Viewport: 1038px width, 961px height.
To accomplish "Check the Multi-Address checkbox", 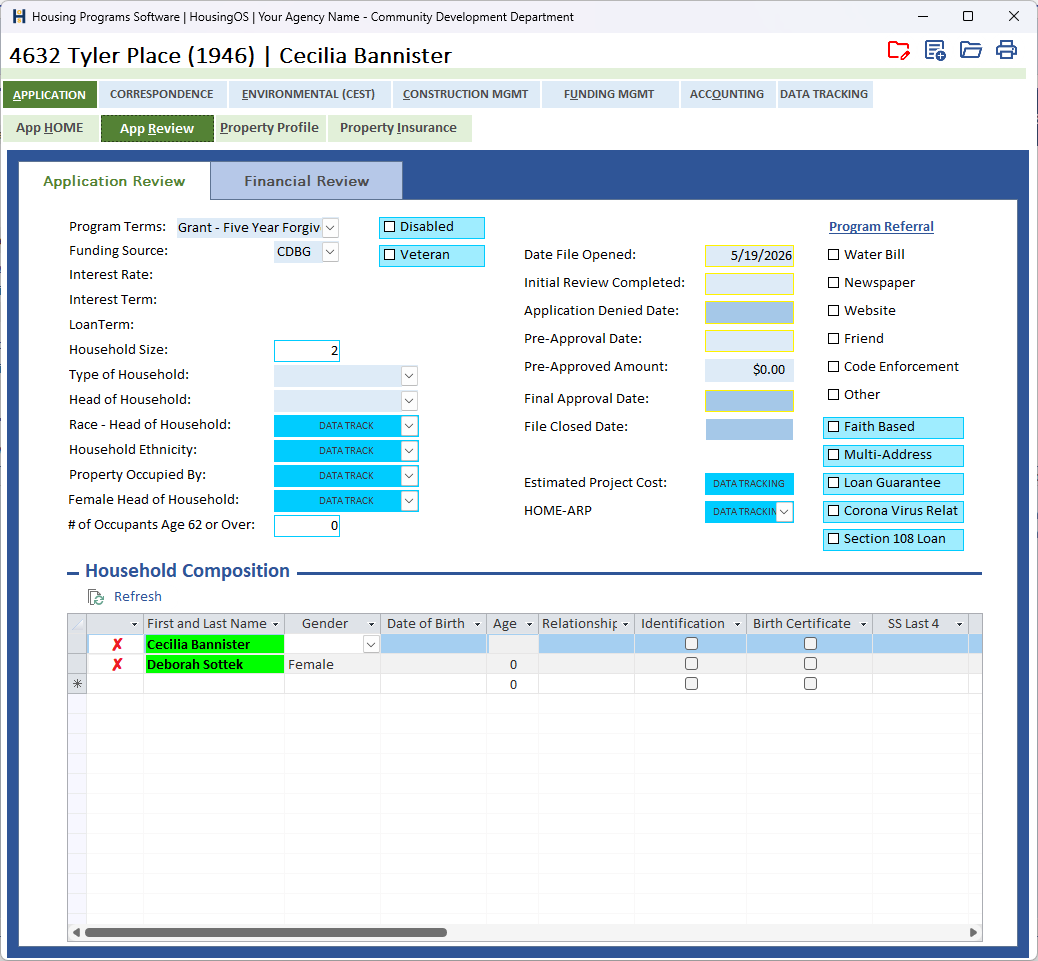I will point(833,455).
